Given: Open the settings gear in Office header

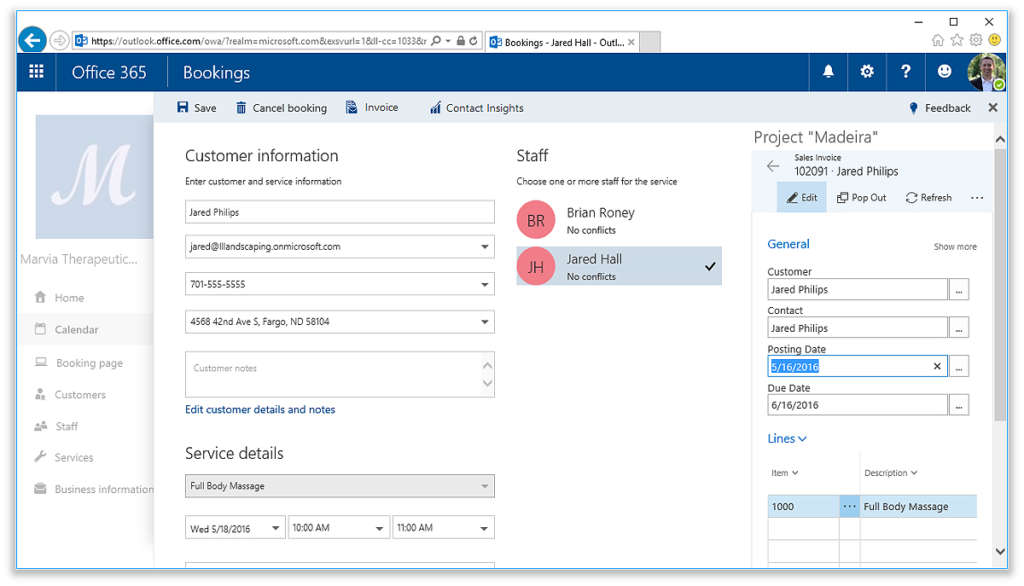Looking at the screenshot, I should (867, 72).
